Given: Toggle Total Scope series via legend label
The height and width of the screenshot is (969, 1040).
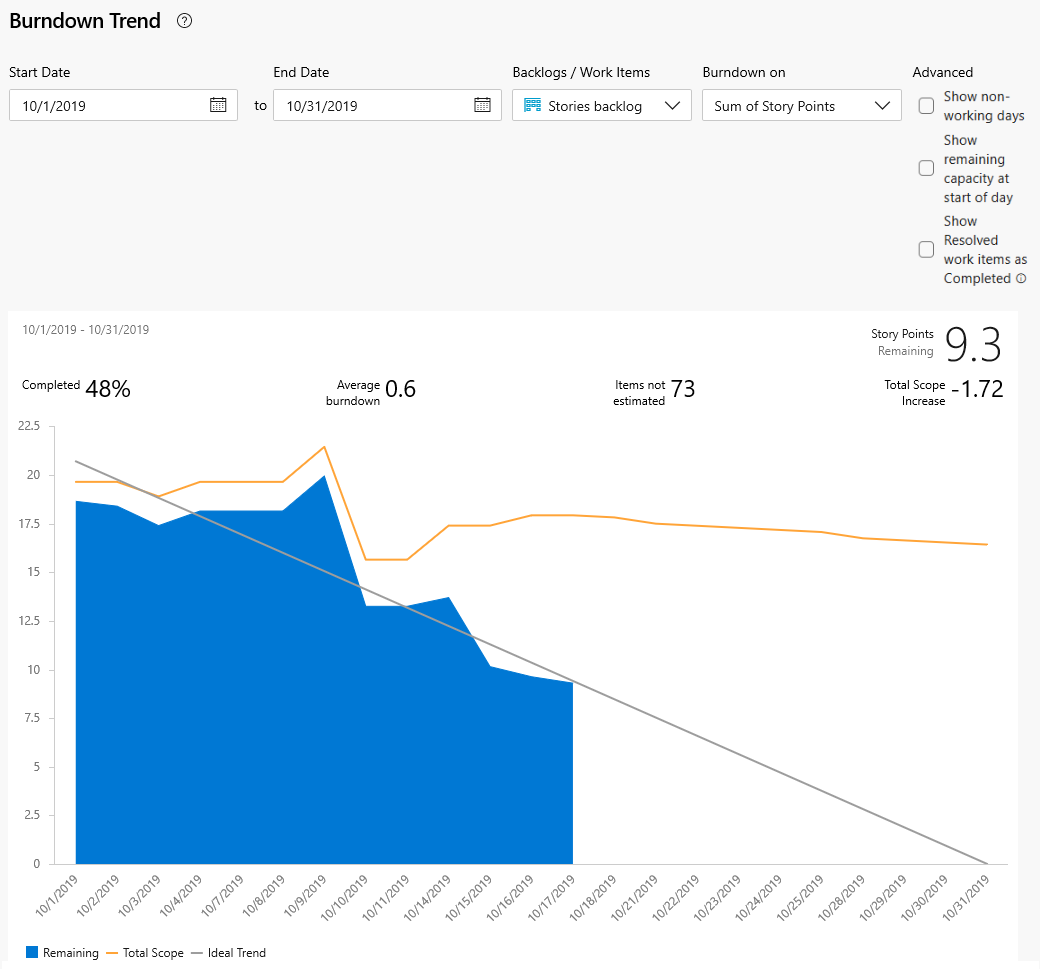Looking at the screenshot, I should [x=153, y=952].
